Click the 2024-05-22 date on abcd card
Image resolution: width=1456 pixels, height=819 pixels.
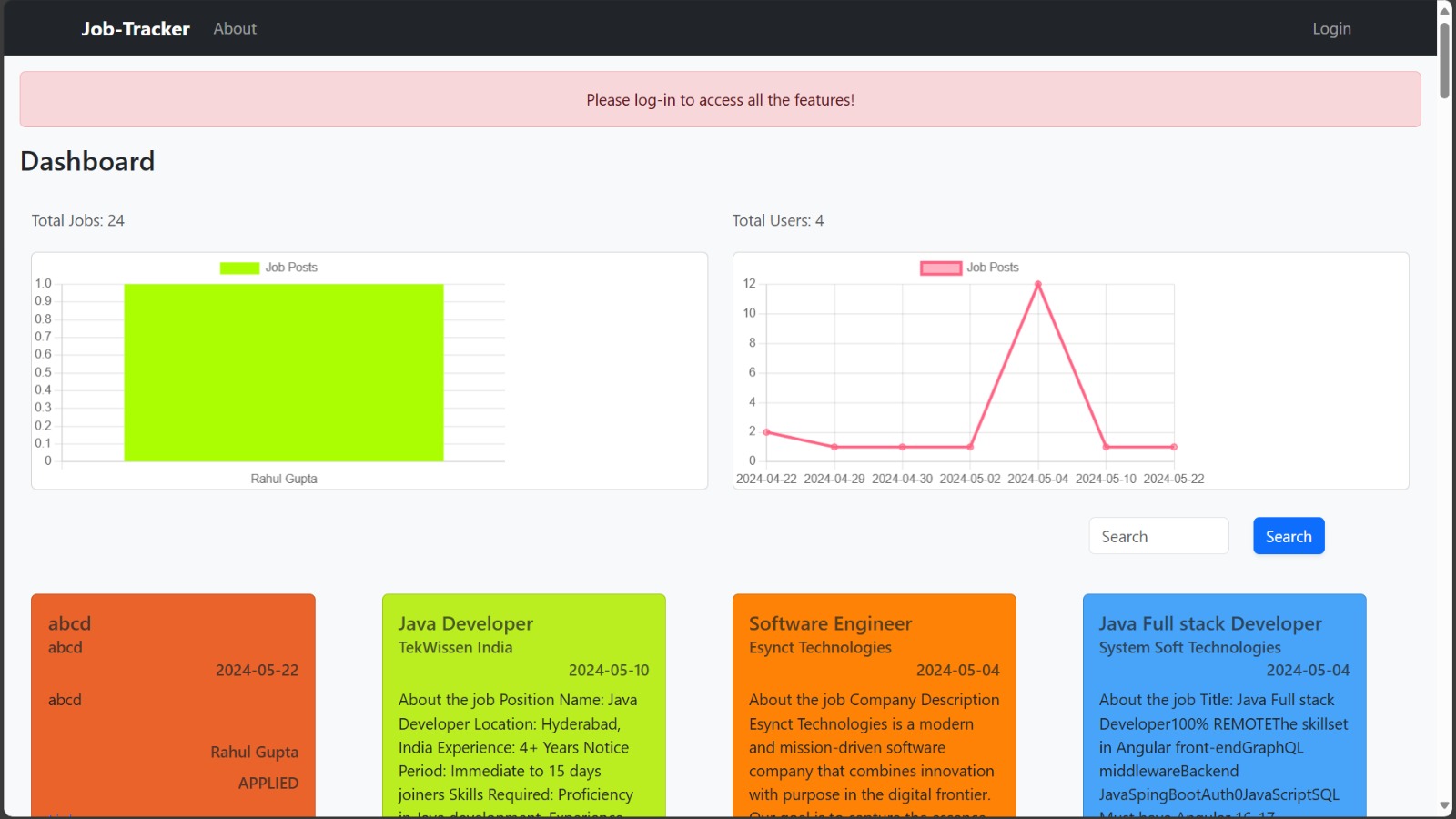257,670
